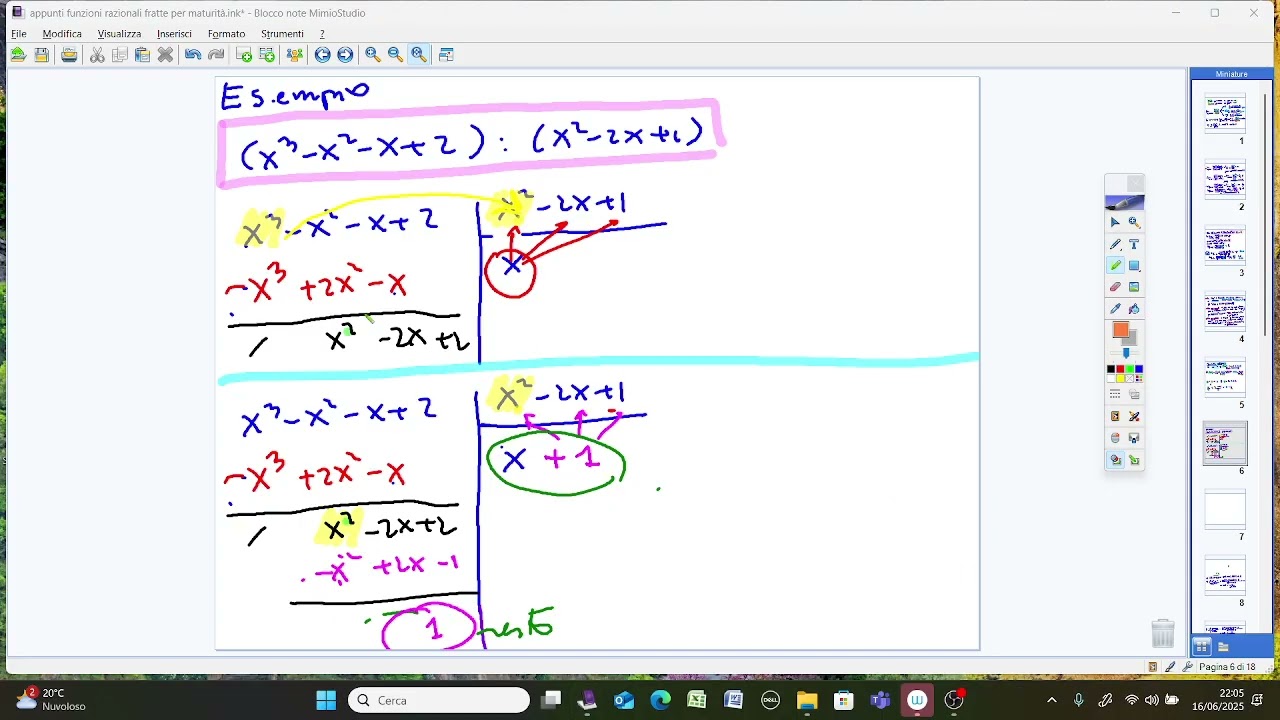The image size is (1280, 720).
Task: Click the people collaboration icon
Action: 294,55
